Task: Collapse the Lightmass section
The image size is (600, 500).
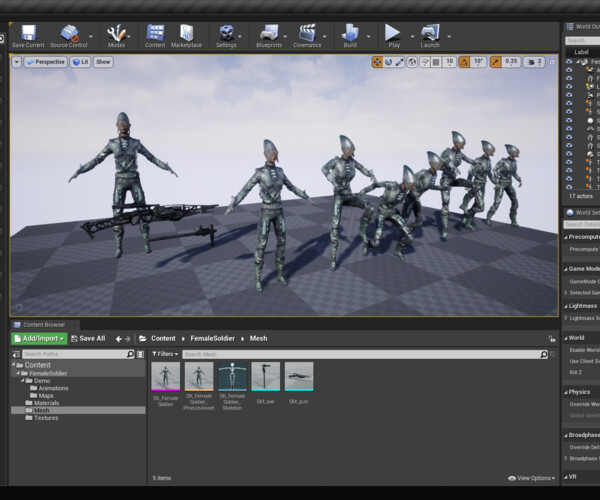Action: pos(566,306)
